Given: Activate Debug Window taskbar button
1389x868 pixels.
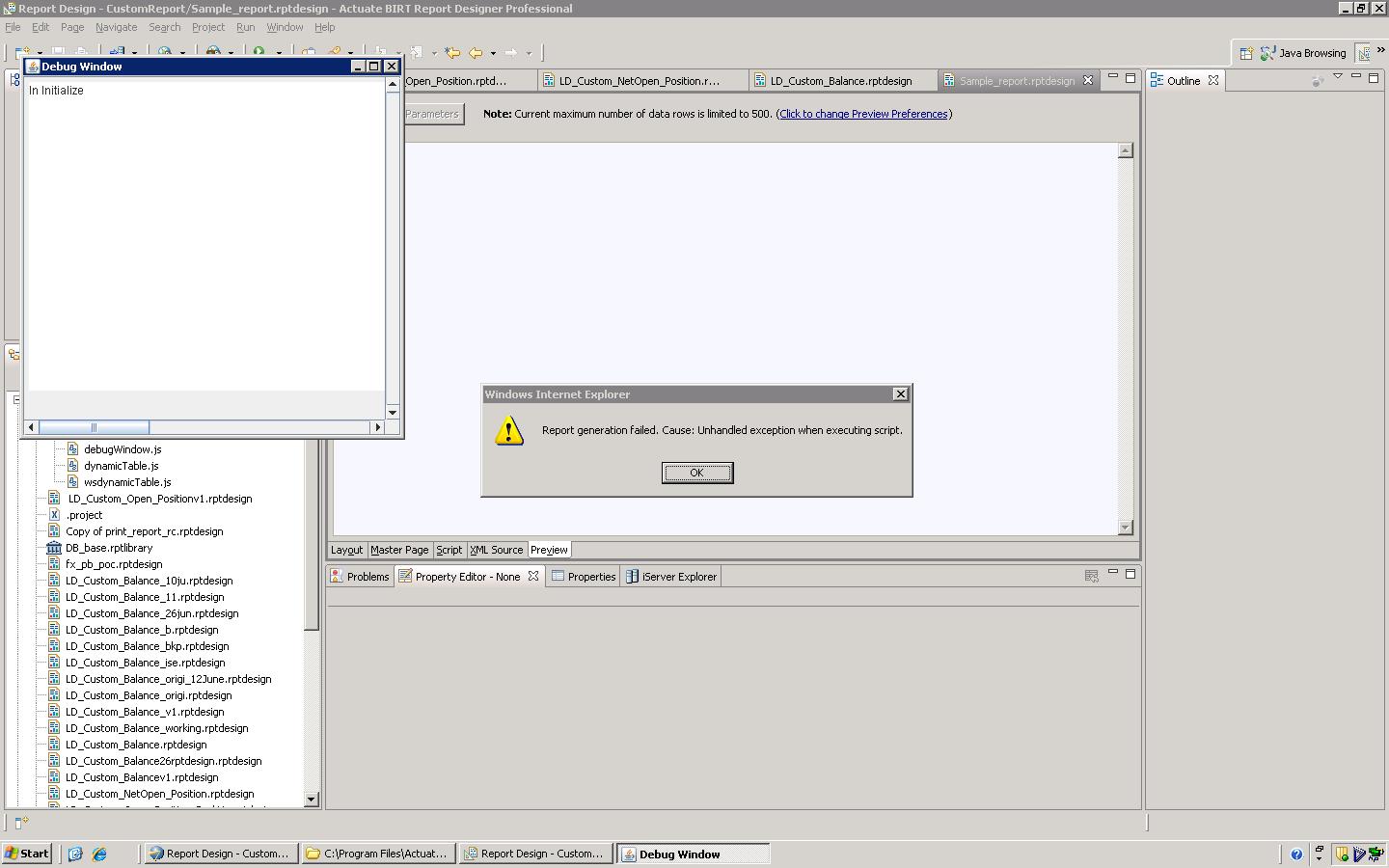Looking at the screenshot, I should tap(694, 854).
